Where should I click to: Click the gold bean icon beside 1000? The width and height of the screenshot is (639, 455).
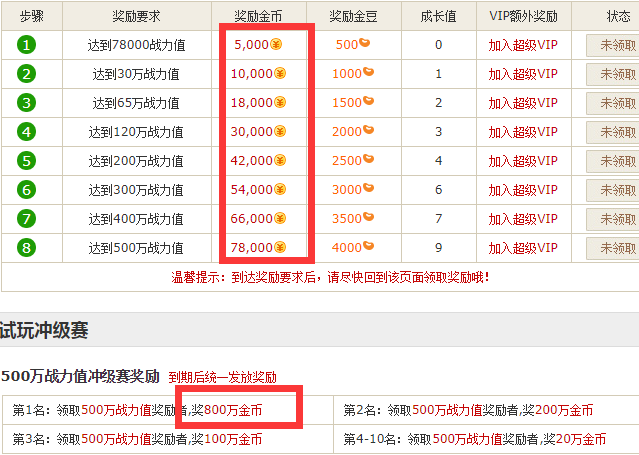368,71
